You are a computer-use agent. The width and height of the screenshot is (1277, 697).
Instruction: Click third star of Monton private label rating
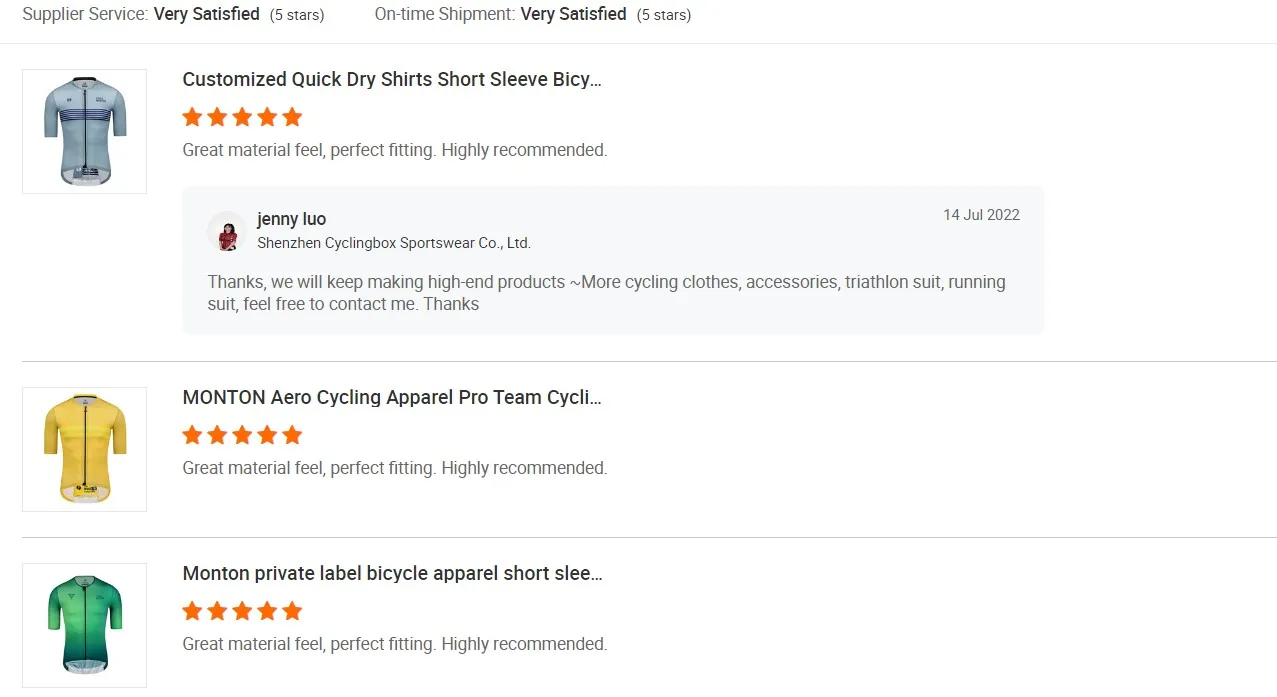click(x=242, y=611)
